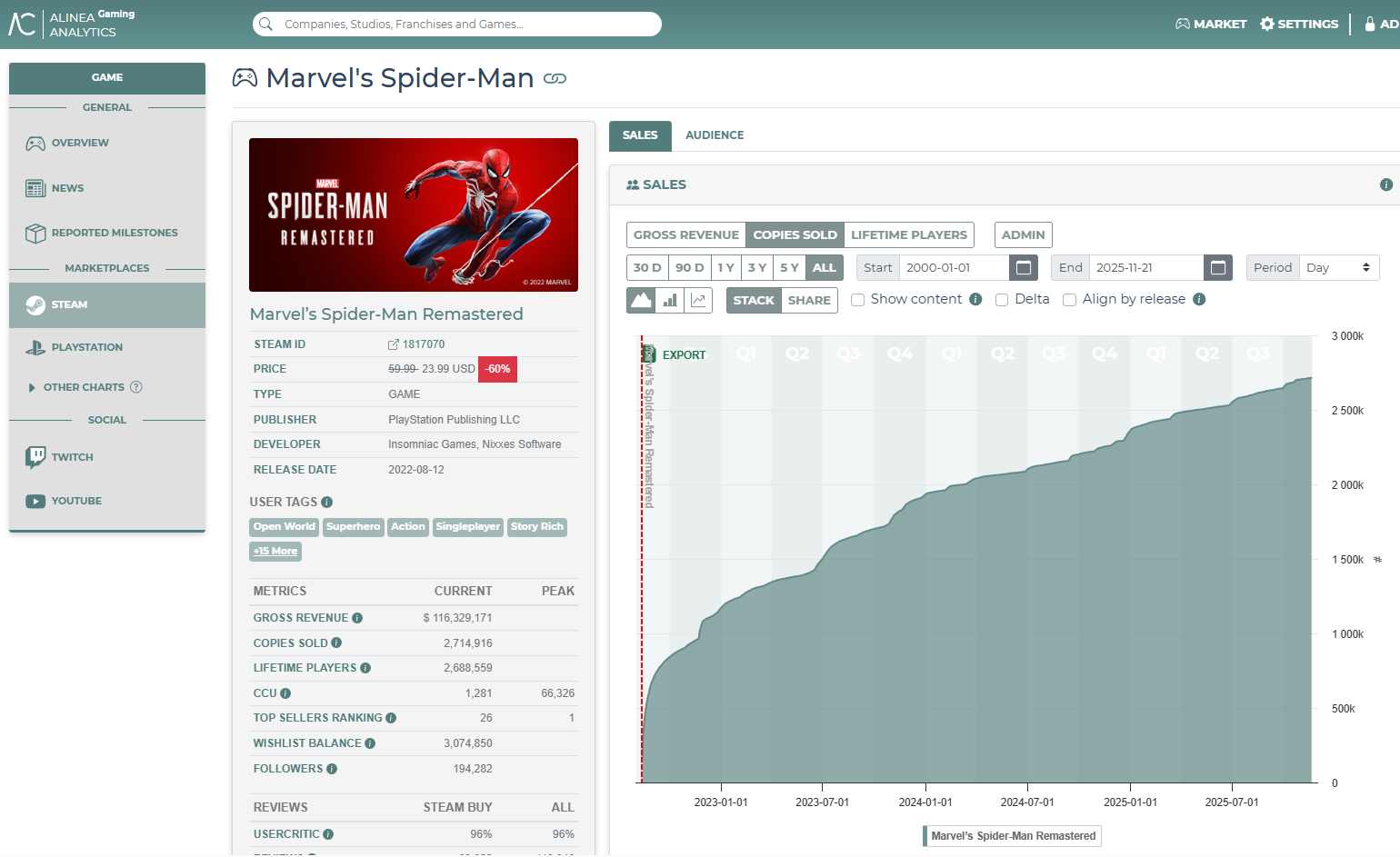
Task: Click the search magnifier in the top search bar
Action: point(265,24)
